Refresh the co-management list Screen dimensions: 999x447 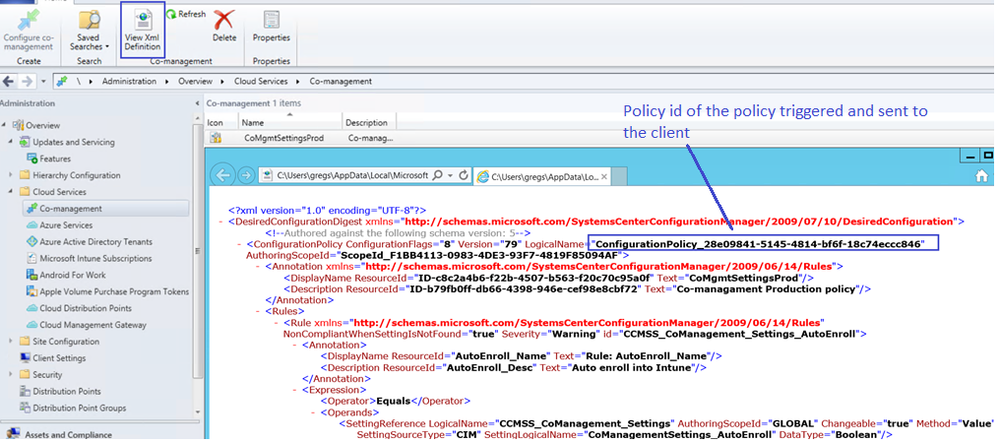[186, 14]
